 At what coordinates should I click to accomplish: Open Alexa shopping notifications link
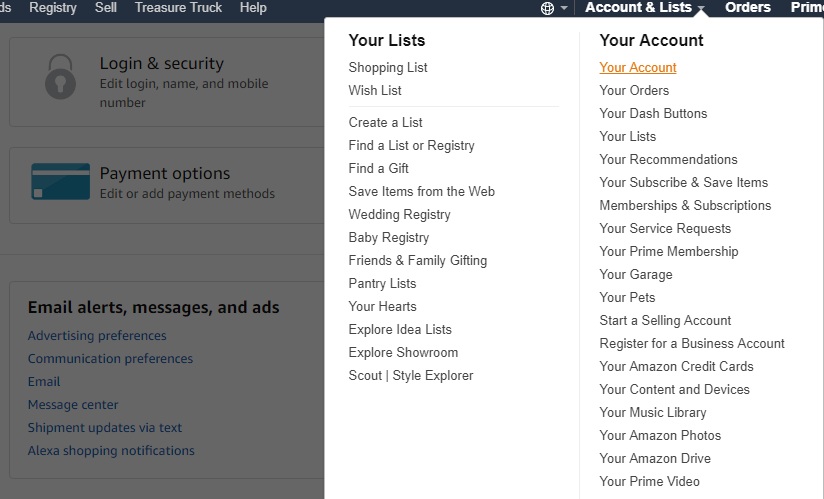tap(111, 451)
